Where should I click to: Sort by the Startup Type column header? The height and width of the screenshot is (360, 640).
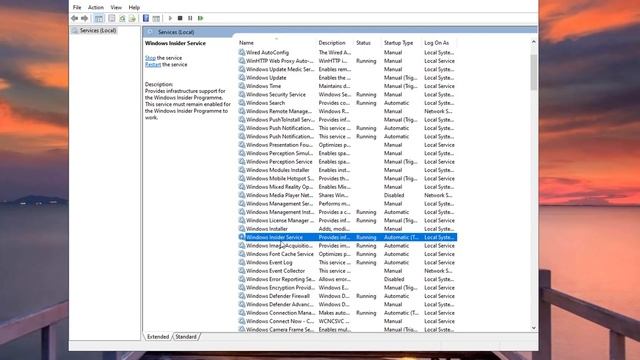click(x=401, y=43)
